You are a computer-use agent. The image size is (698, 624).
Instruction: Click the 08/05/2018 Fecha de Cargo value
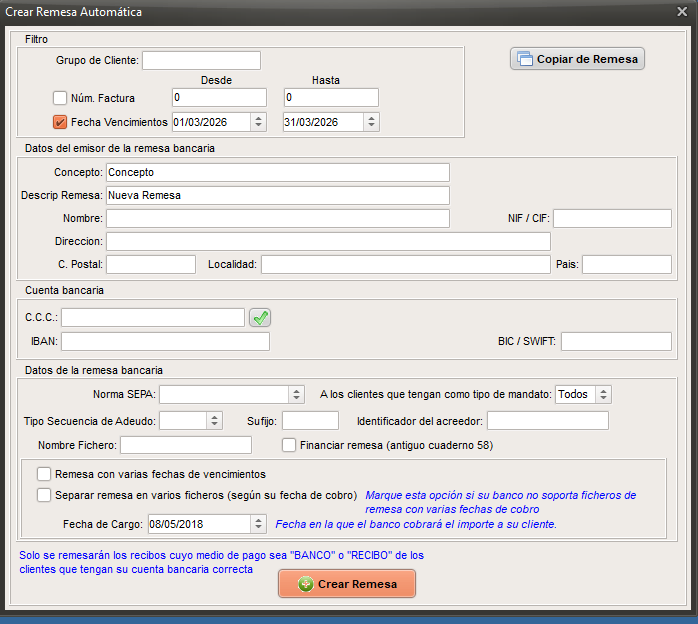point(199,524)
